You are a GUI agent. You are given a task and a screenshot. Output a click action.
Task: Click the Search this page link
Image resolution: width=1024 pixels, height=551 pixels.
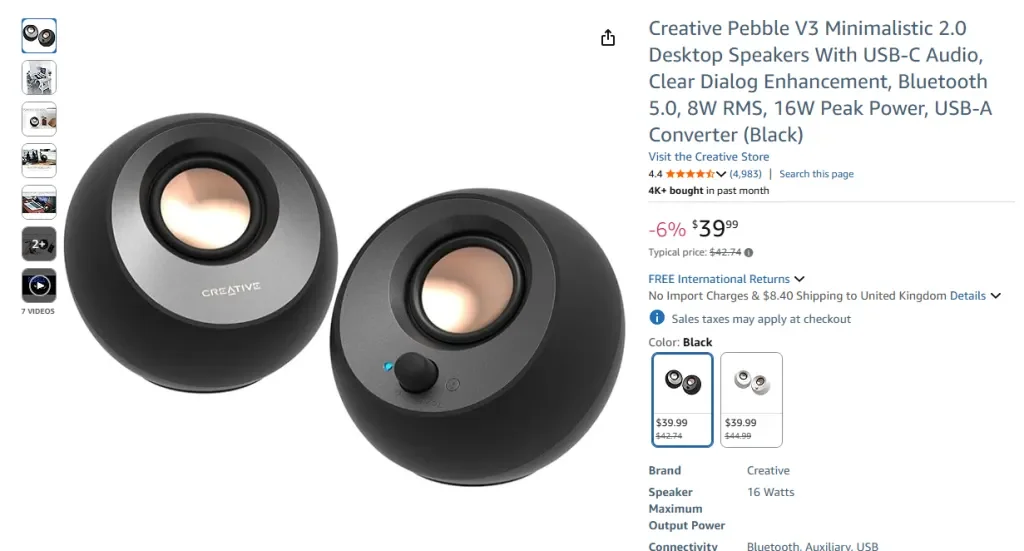pos(816,174)
